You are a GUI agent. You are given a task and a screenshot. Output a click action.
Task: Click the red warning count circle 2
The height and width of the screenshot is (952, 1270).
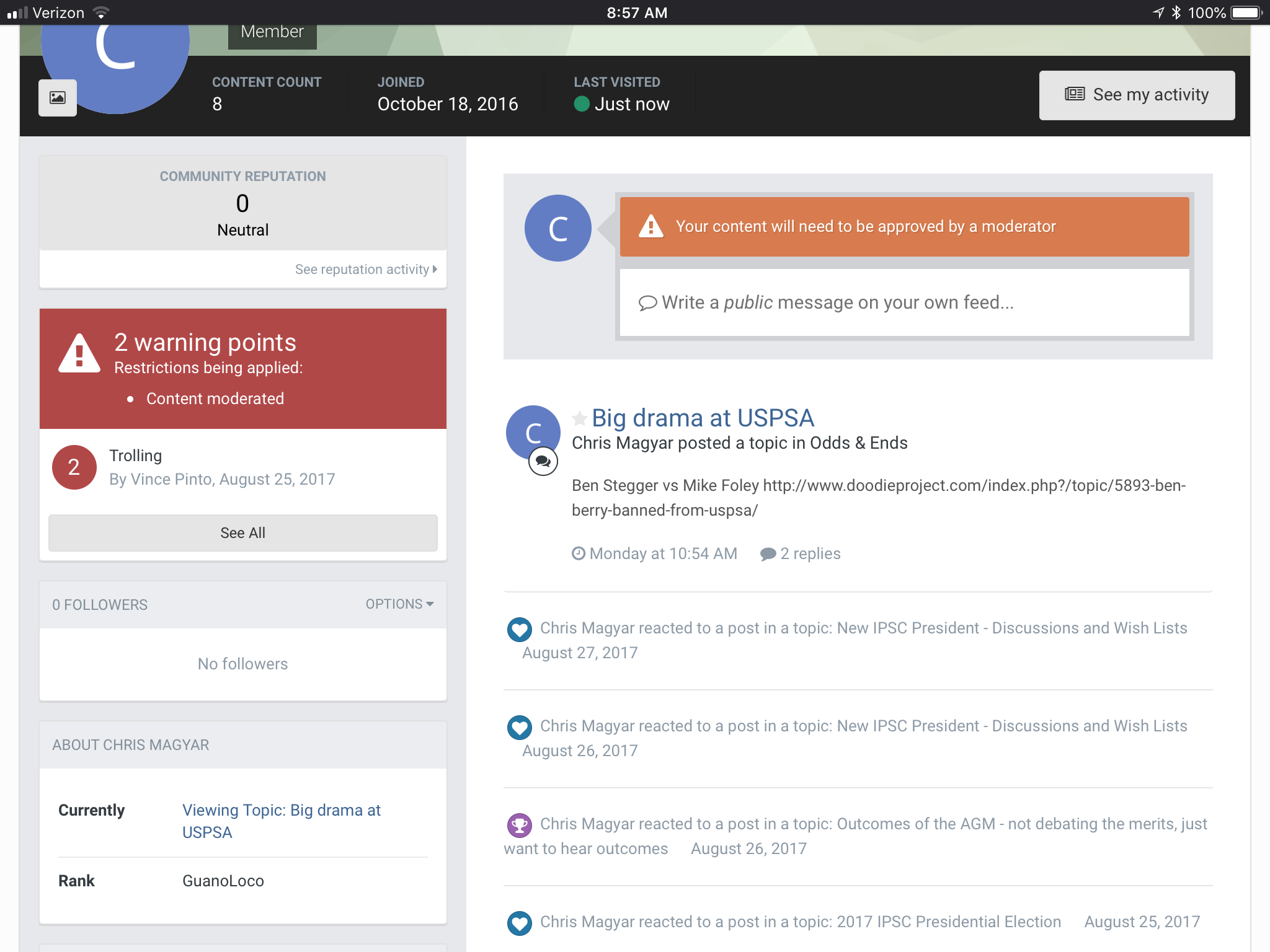[74, 467]
